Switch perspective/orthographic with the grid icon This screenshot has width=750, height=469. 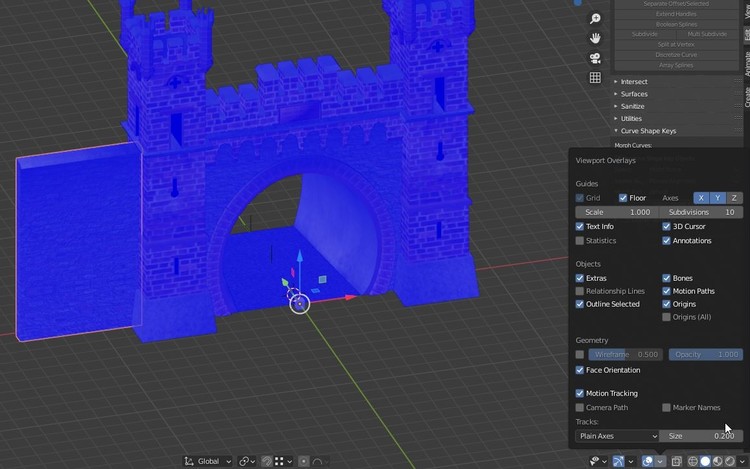click(x=595, y=78)
